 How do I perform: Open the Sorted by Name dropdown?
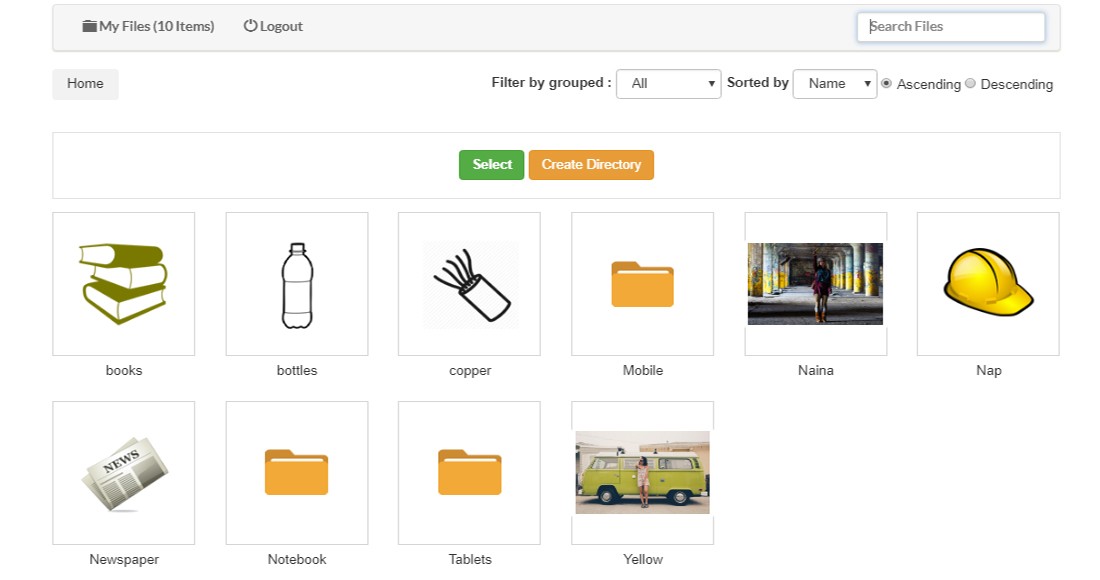click(x=835, y=83)
